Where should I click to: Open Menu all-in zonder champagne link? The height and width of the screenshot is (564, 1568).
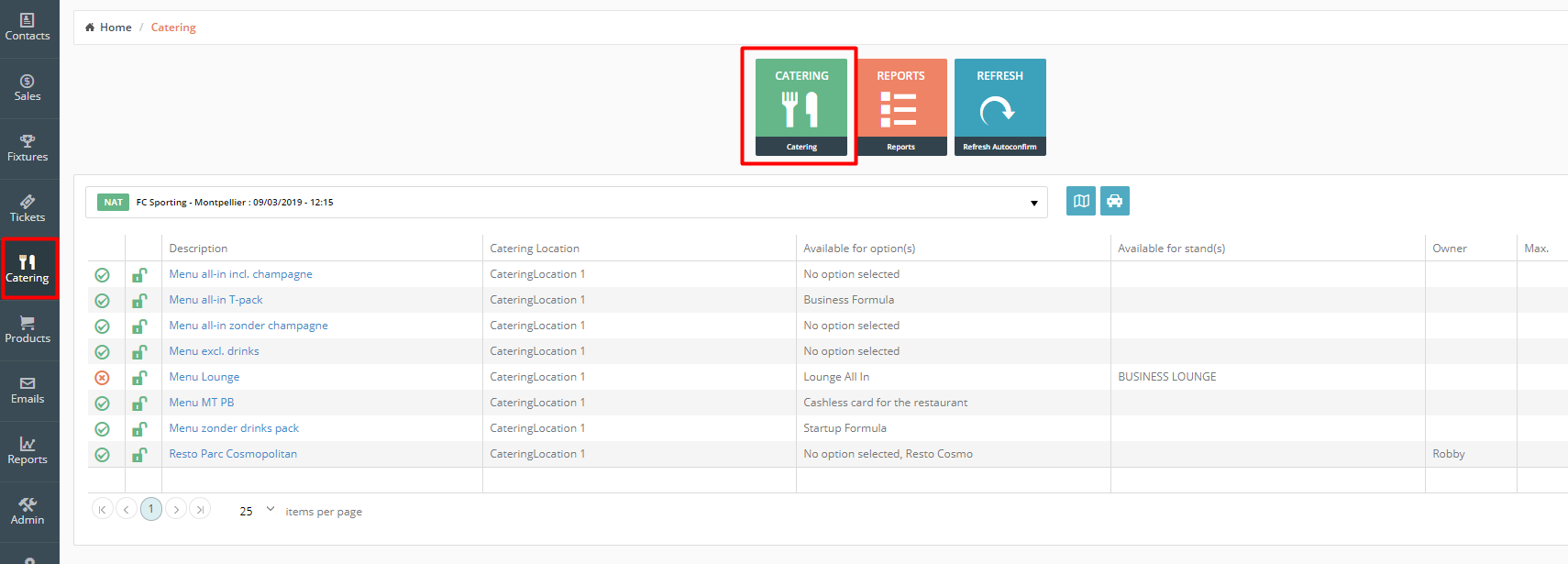248,326
